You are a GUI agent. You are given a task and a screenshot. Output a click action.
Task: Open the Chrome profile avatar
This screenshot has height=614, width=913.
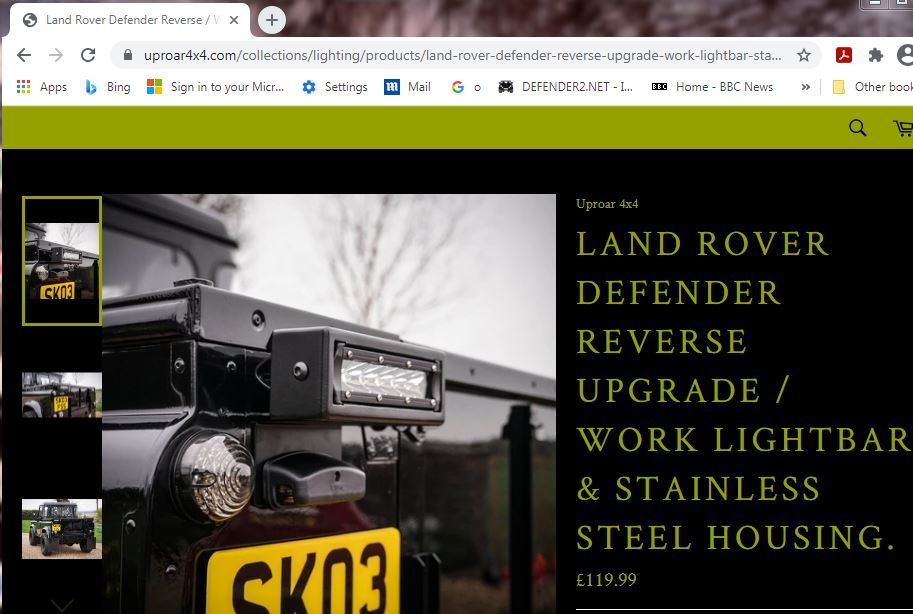pos(905,55)
